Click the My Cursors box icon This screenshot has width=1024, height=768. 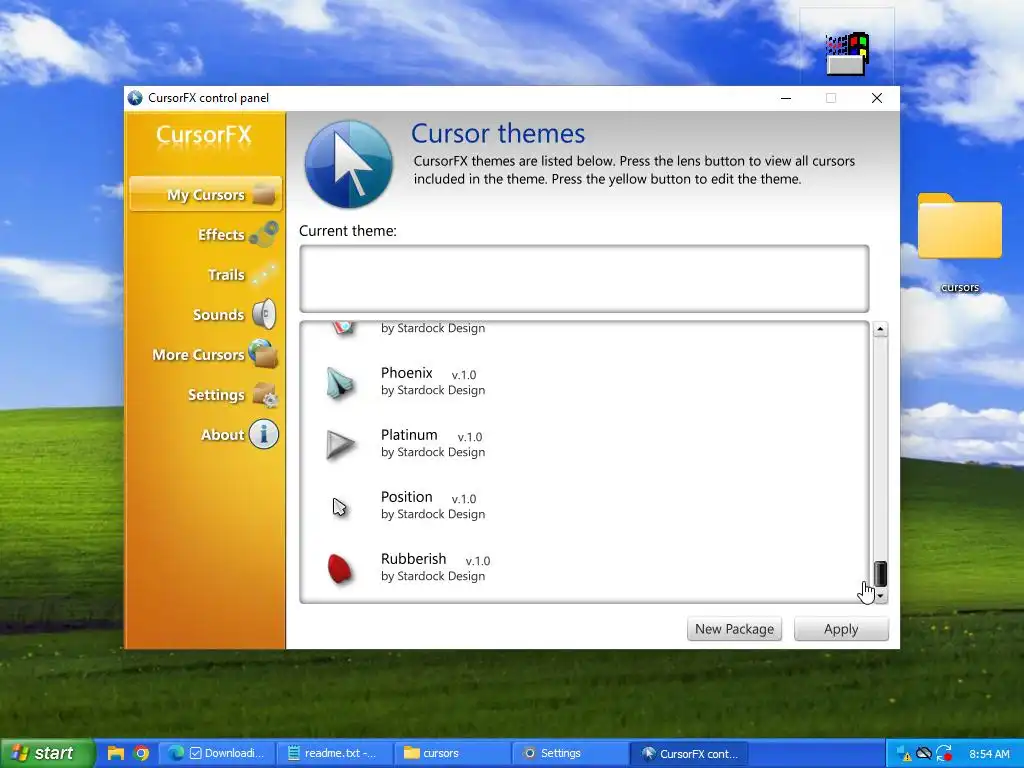(264, 194)
